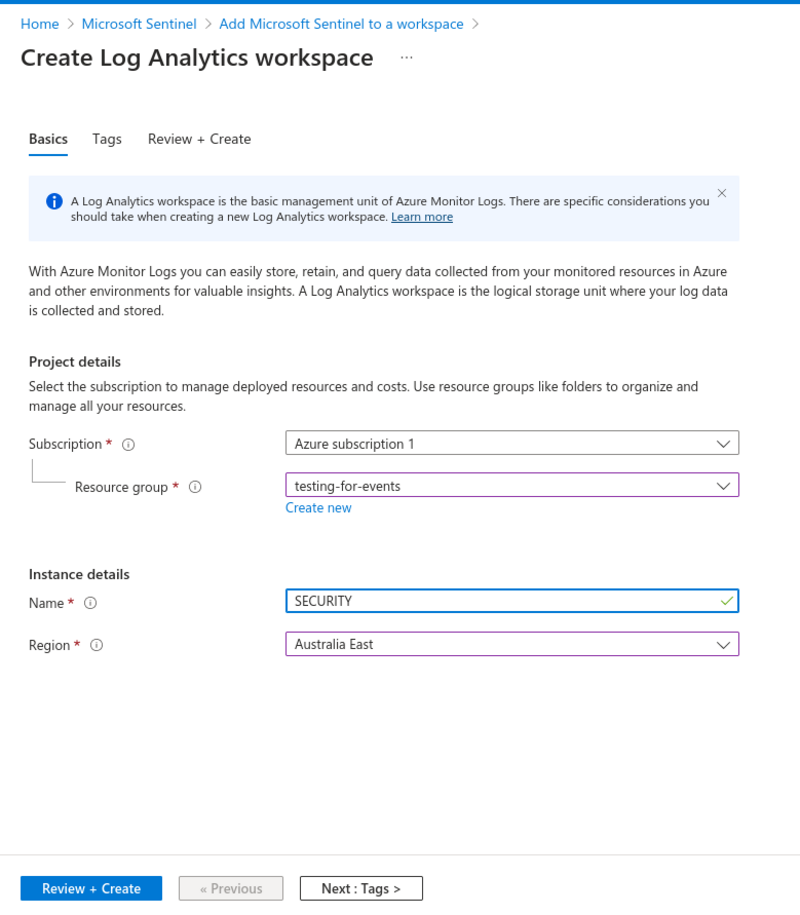The image size is (800, 915).
Task: Click the Region info icon
Action: coord(96,645)
